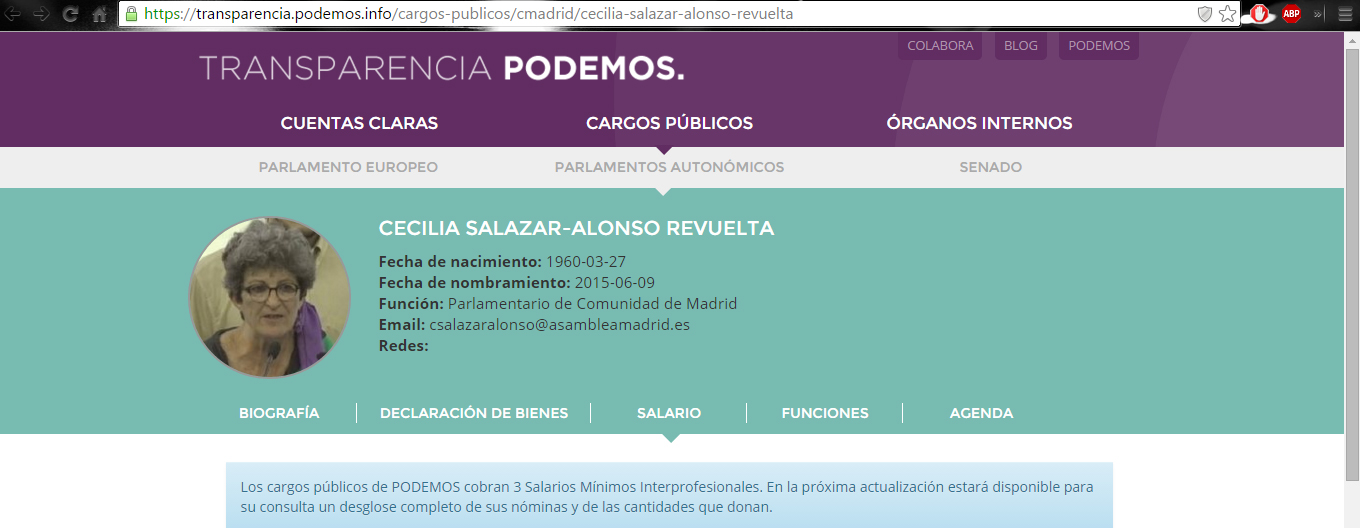The width and height of the screenshot is (1360, 528).
Task: Switch to DECLARACIÓN DE BIENES tab
Action: [x=474, y=413]
